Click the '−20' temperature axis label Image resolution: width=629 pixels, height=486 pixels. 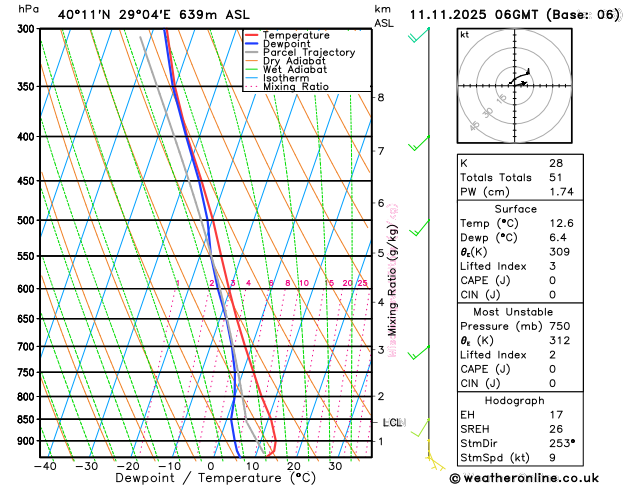tap(128, 466)
